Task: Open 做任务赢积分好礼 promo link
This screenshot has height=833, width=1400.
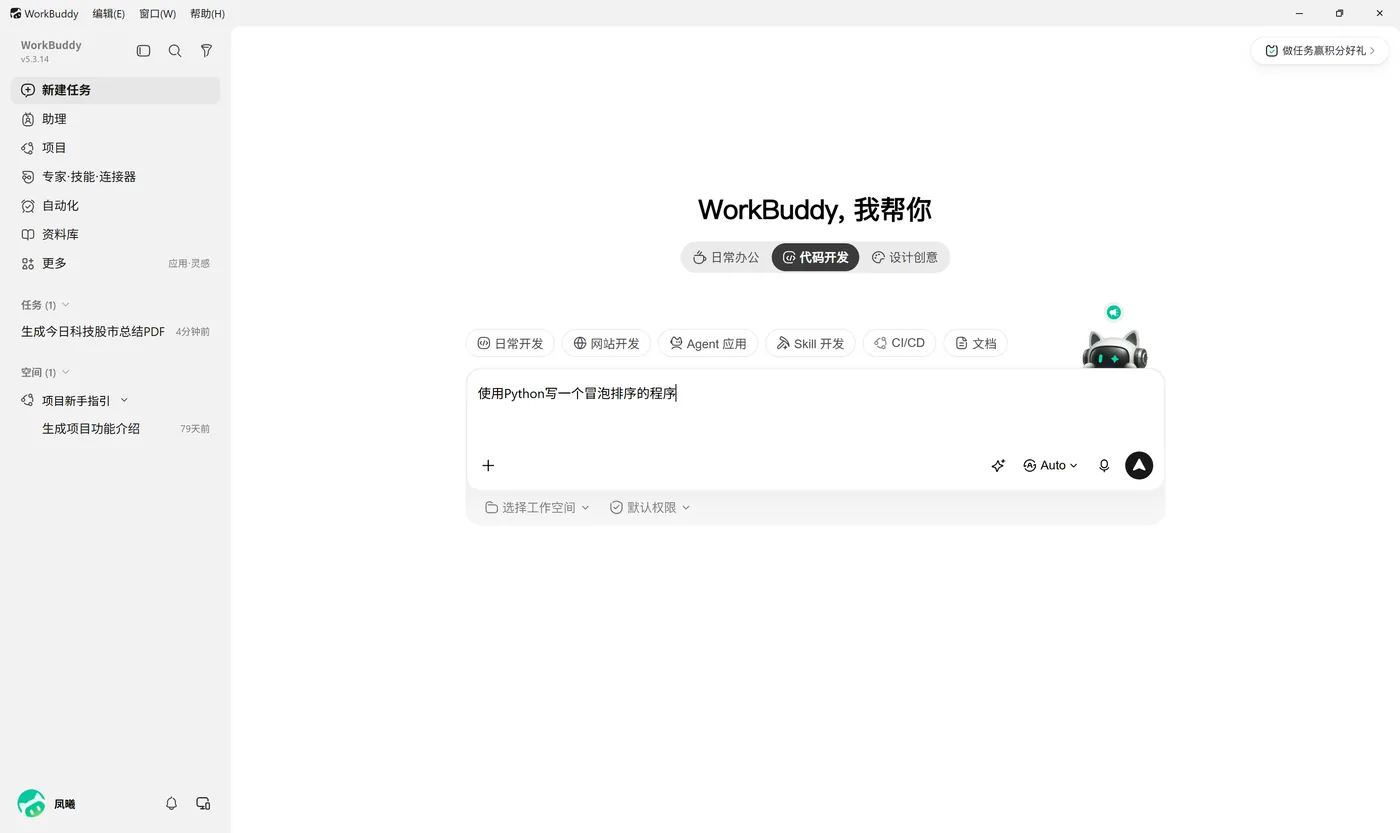Action: click(1320, 50)
